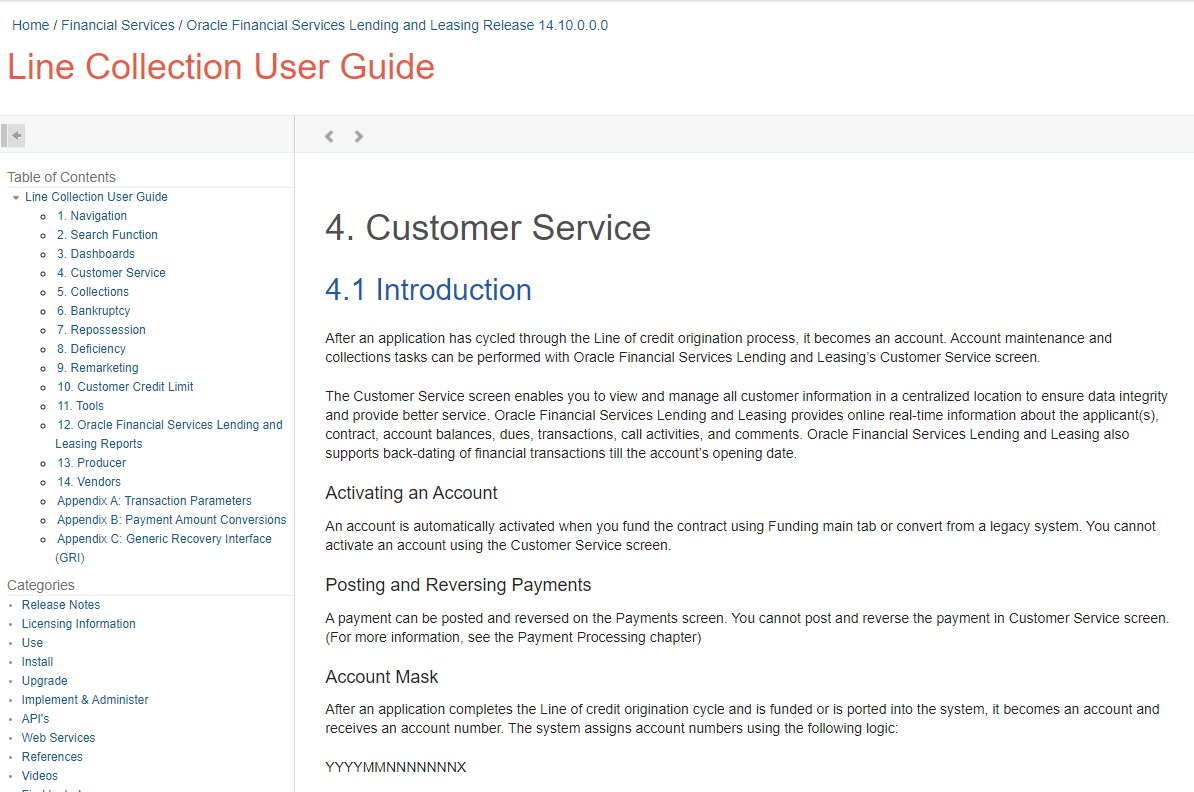Screen dimensions: 1194x792
Task: Open Appendix A: Transaction Parameters
Action: point(155,501)
